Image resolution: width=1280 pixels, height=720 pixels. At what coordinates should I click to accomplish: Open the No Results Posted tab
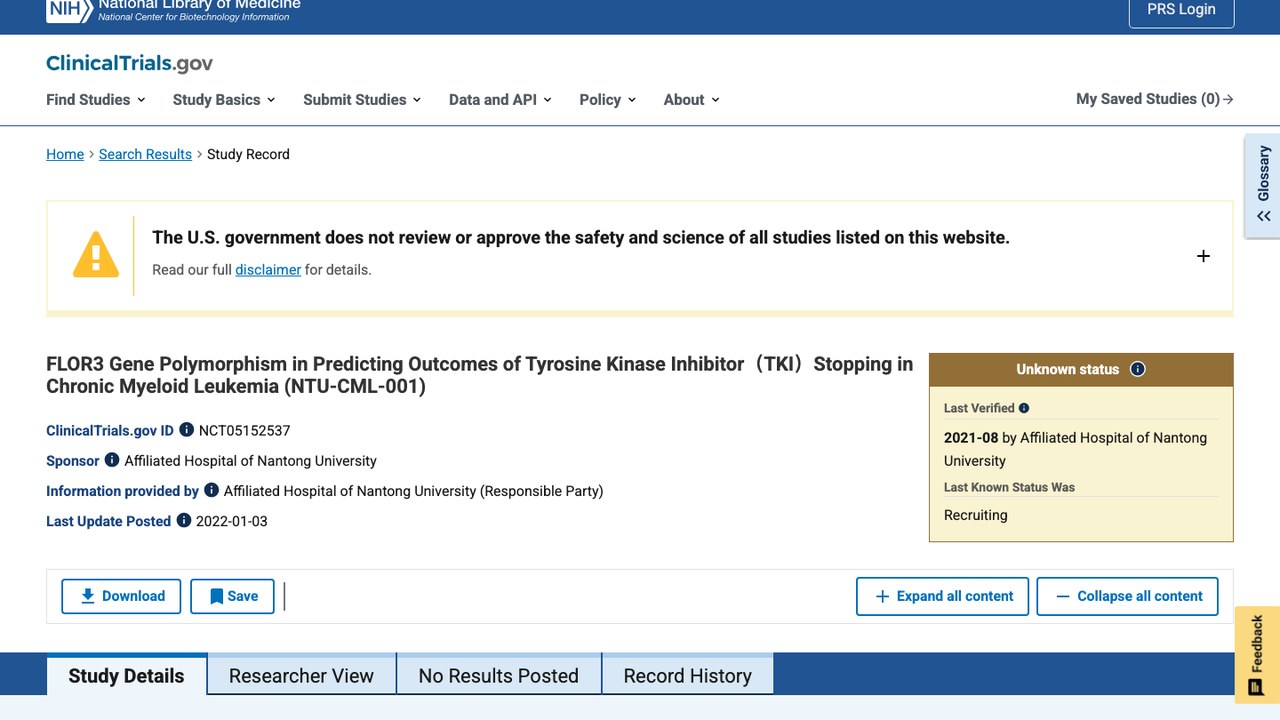499,675
